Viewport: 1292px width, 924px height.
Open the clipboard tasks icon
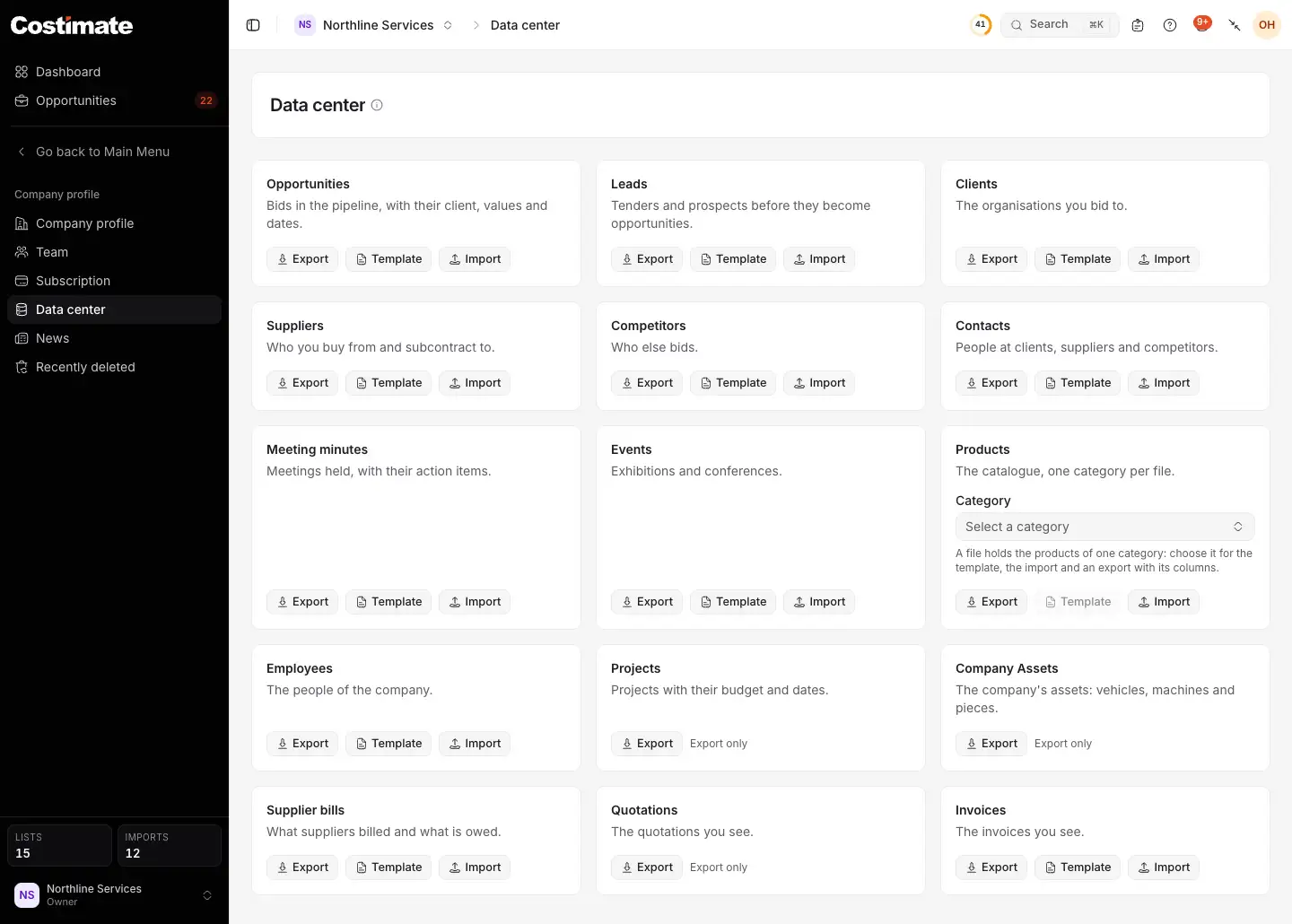tap(1138, 25)
